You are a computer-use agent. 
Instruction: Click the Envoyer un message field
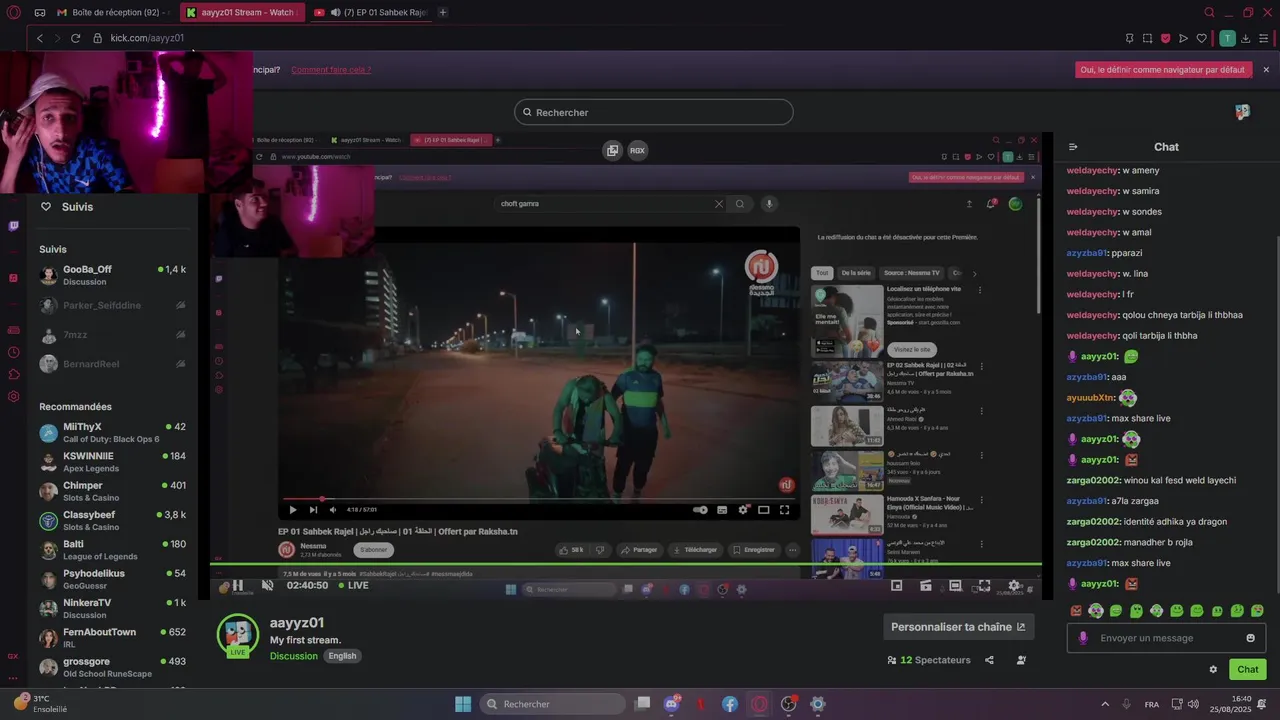(x=1167, y=638)
